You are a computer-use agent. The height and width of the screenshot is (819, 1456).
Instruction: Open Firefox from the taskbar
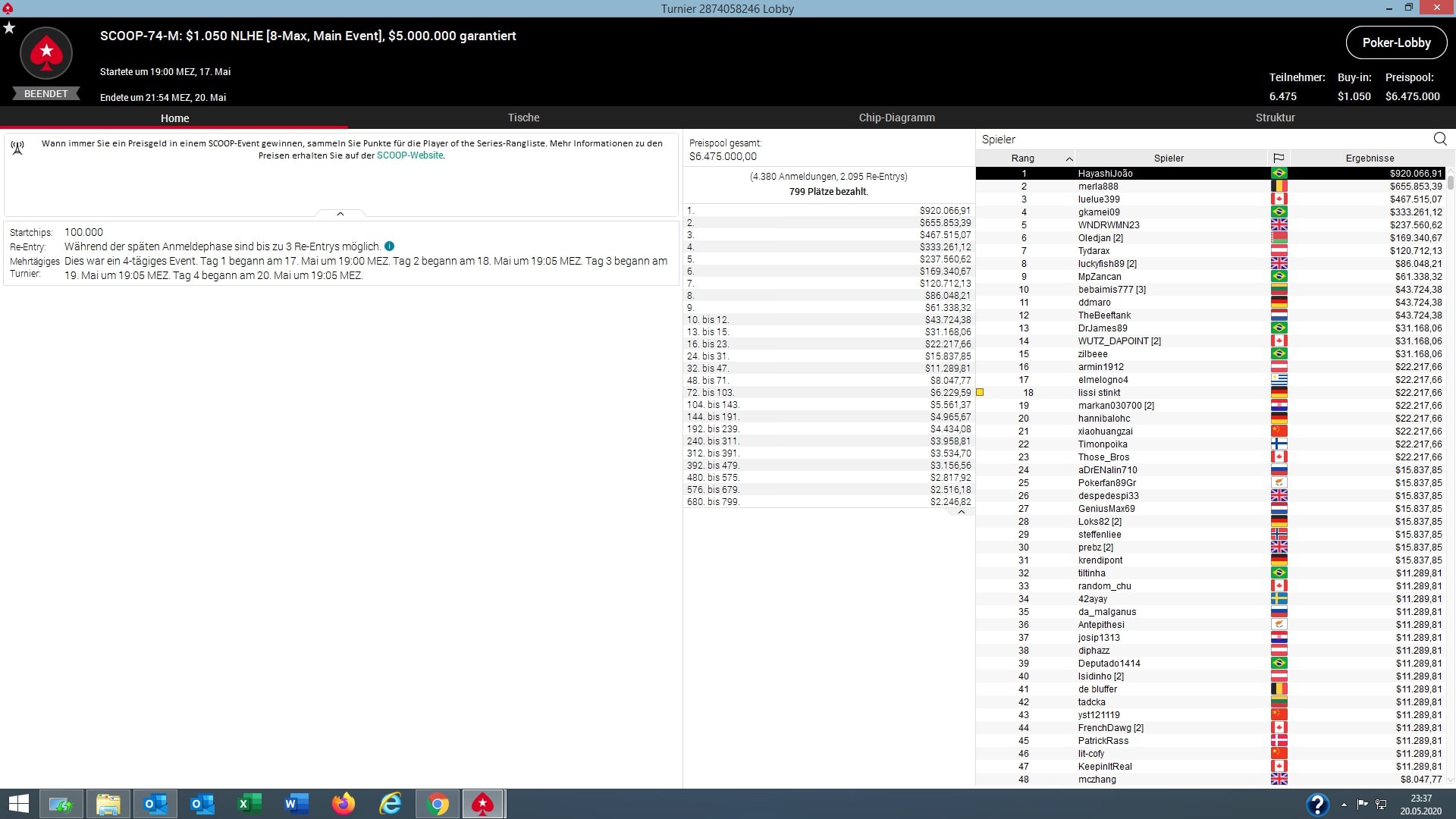tap(344, 803)
